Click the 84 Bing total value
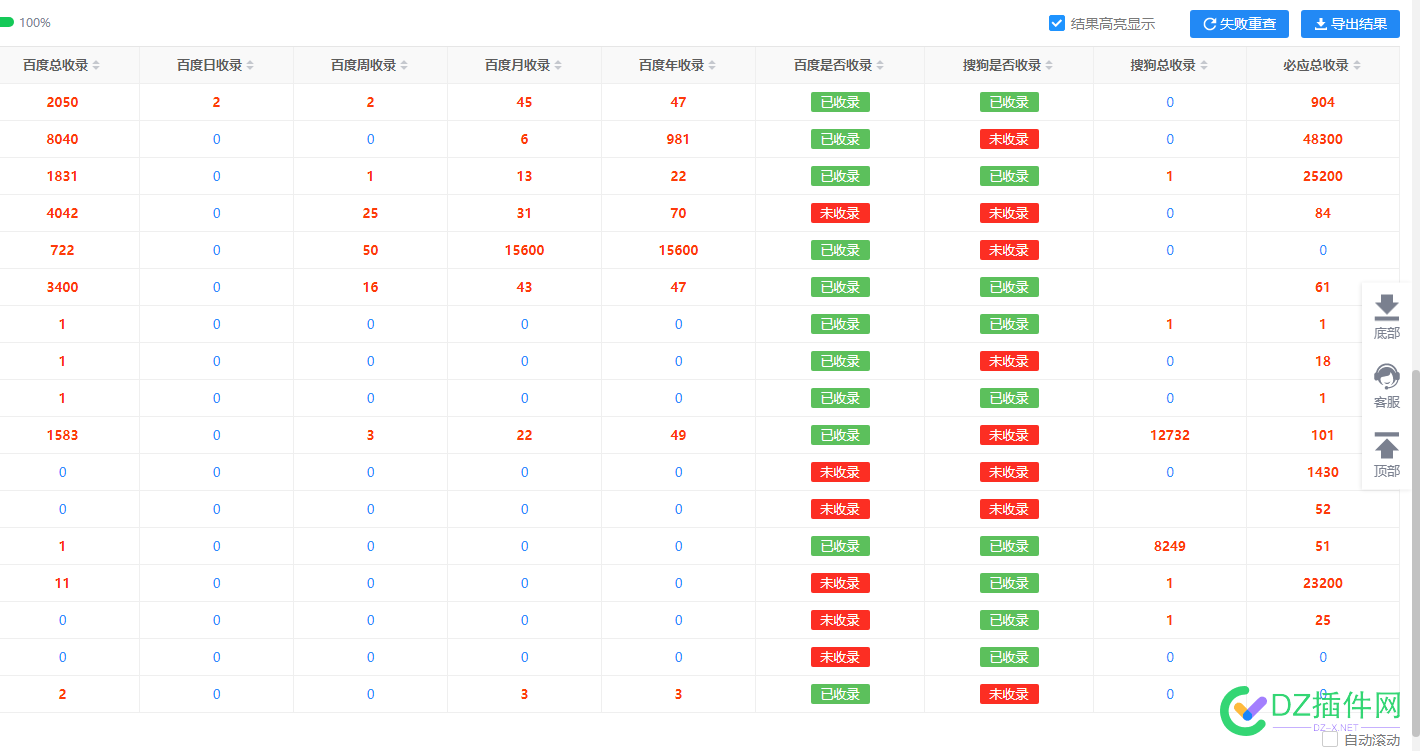1420x751 pixels. (x=1323, y=213)
